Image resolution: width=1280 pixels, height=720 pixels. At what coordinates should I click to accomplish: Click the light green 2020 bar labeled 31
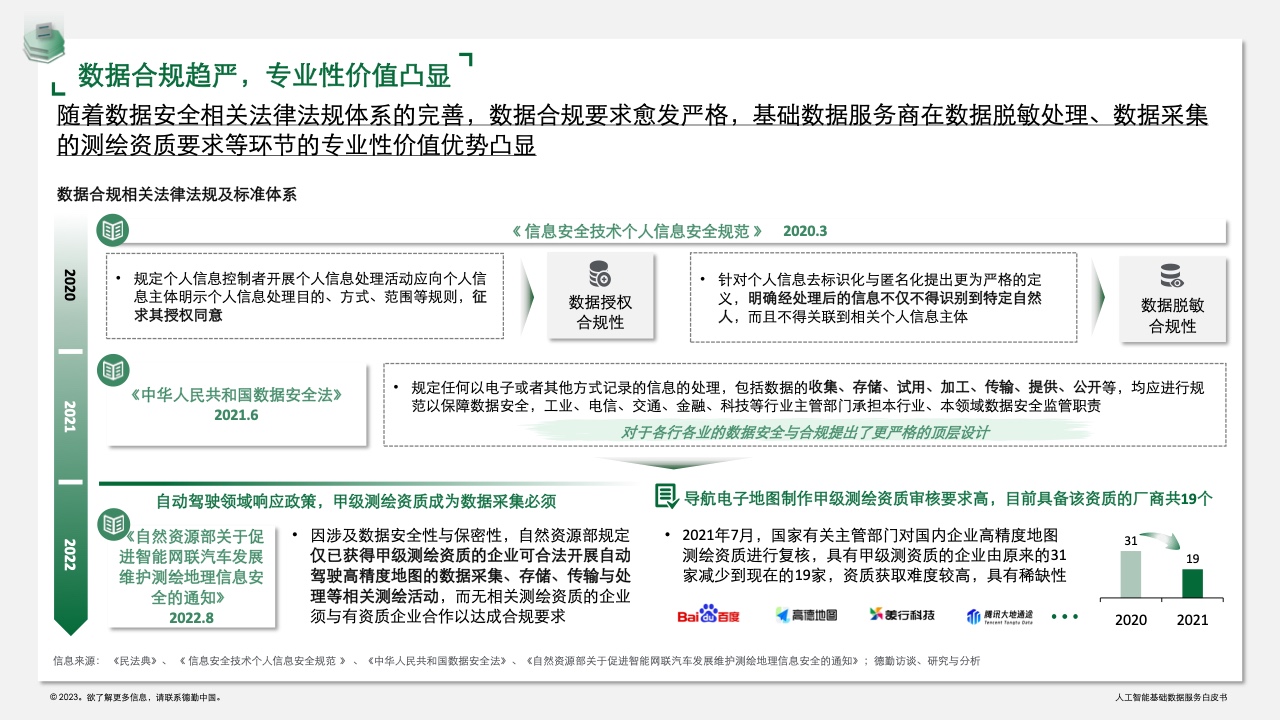[1131, 575]
